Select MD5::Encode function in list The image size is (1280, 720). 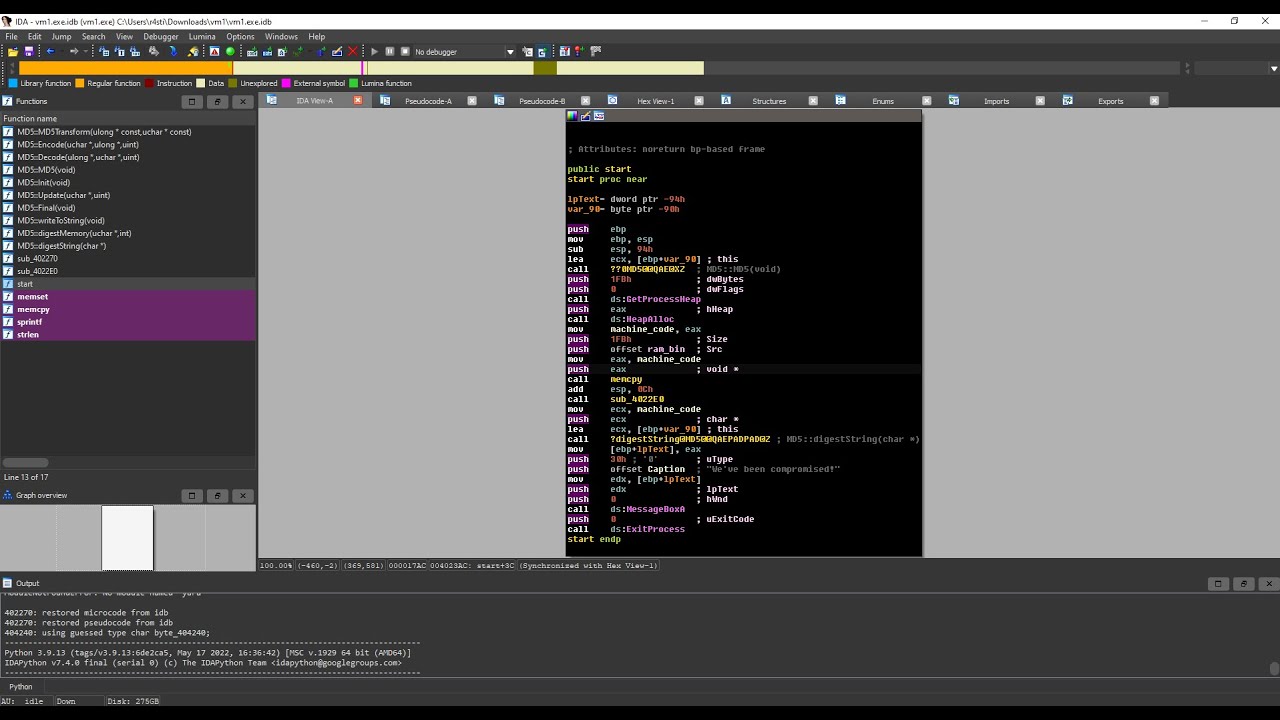[128, 144]
